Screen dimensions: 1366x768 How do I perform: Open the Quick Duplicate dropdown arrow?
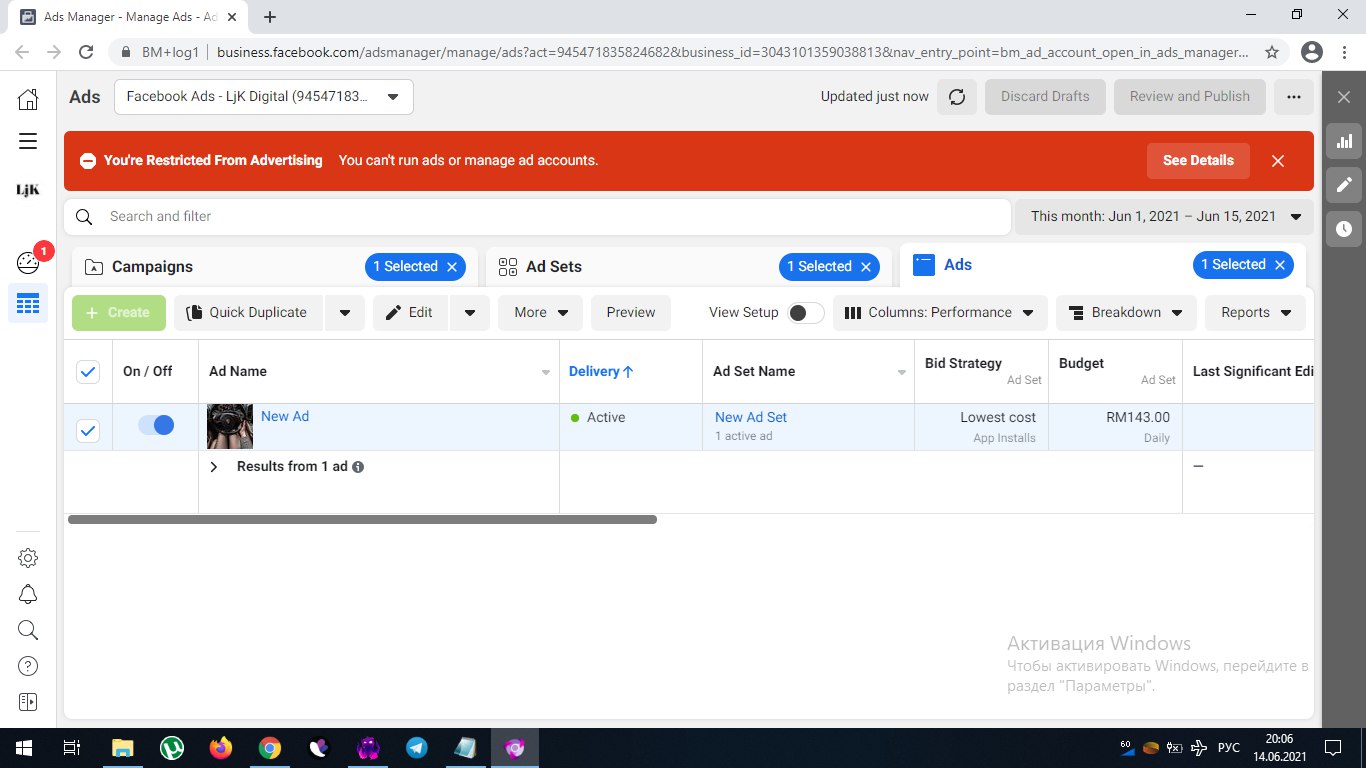[345, 313]
